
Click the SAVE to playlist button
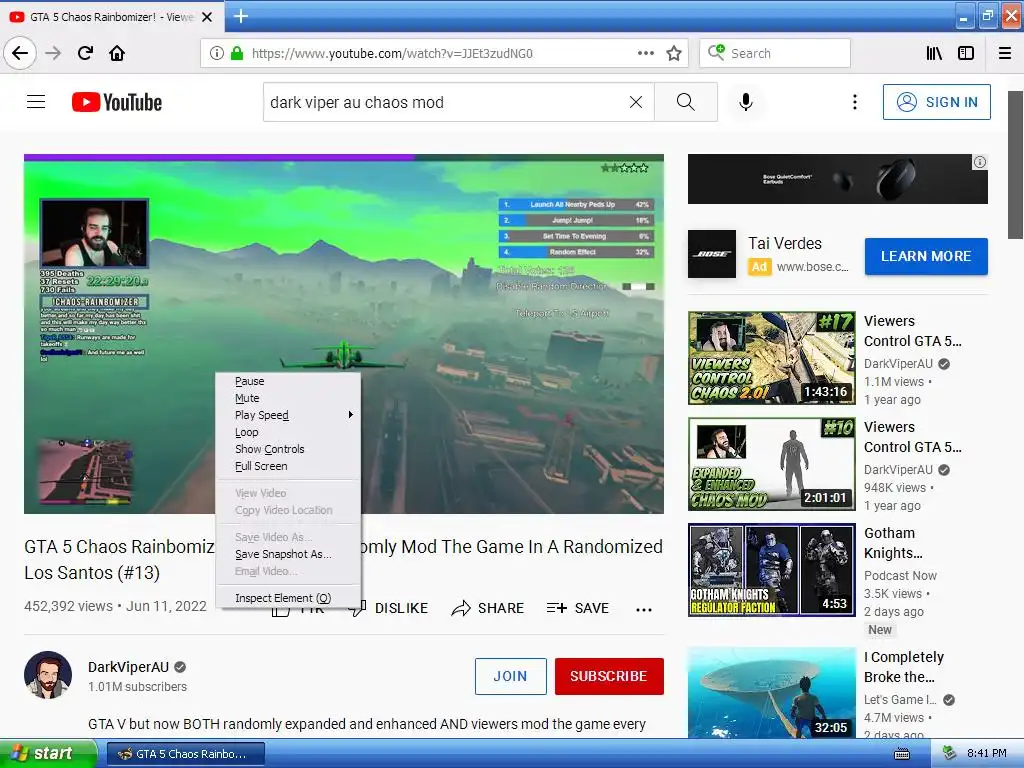click(x=578, y=609)
